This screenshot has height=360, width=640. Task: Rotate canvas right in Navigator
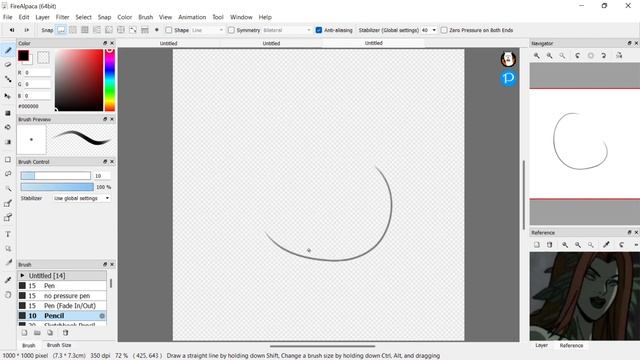point(604,56)
